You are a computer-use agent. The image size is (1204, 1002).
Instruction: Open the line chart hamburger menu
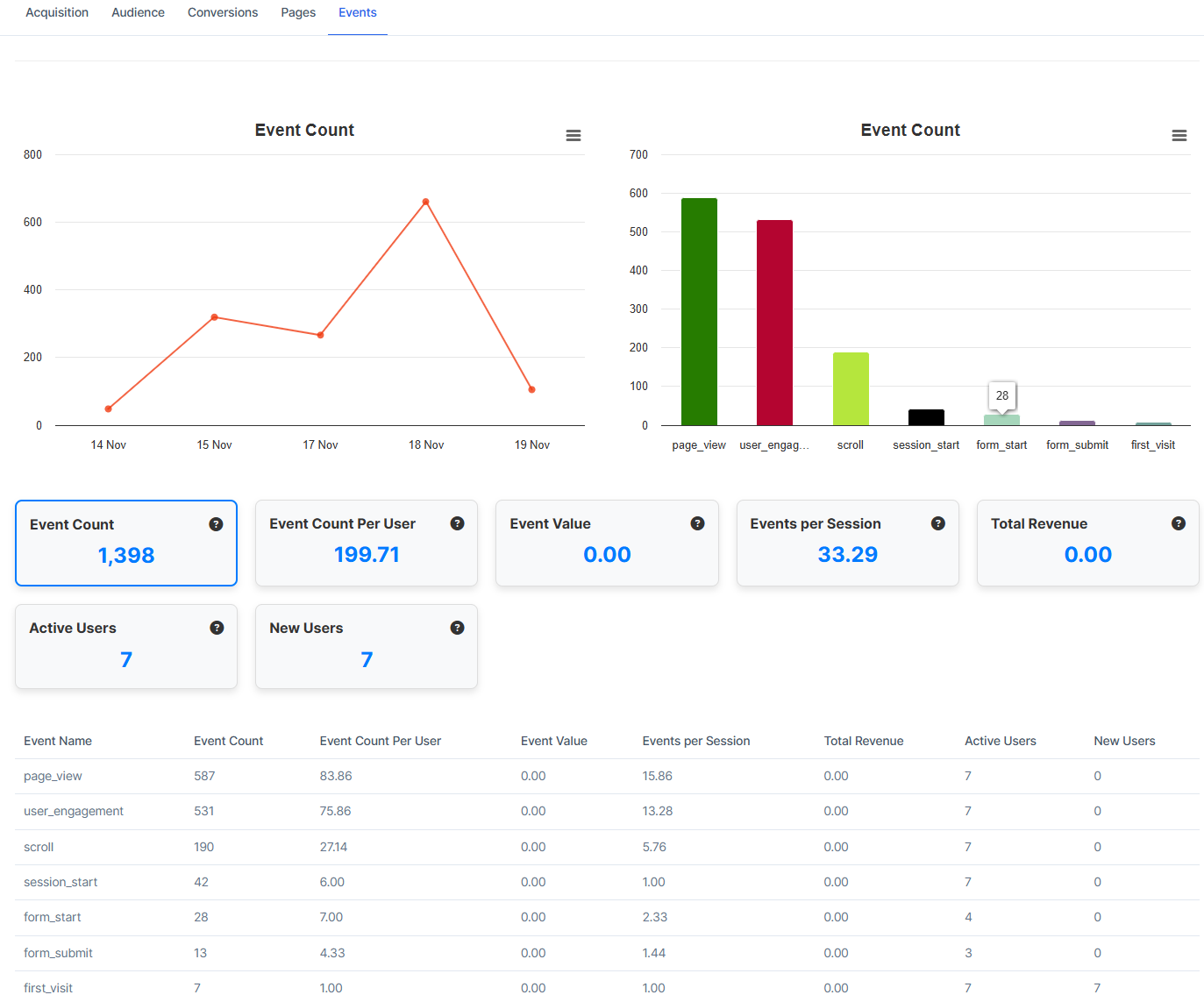pos(574,136)
